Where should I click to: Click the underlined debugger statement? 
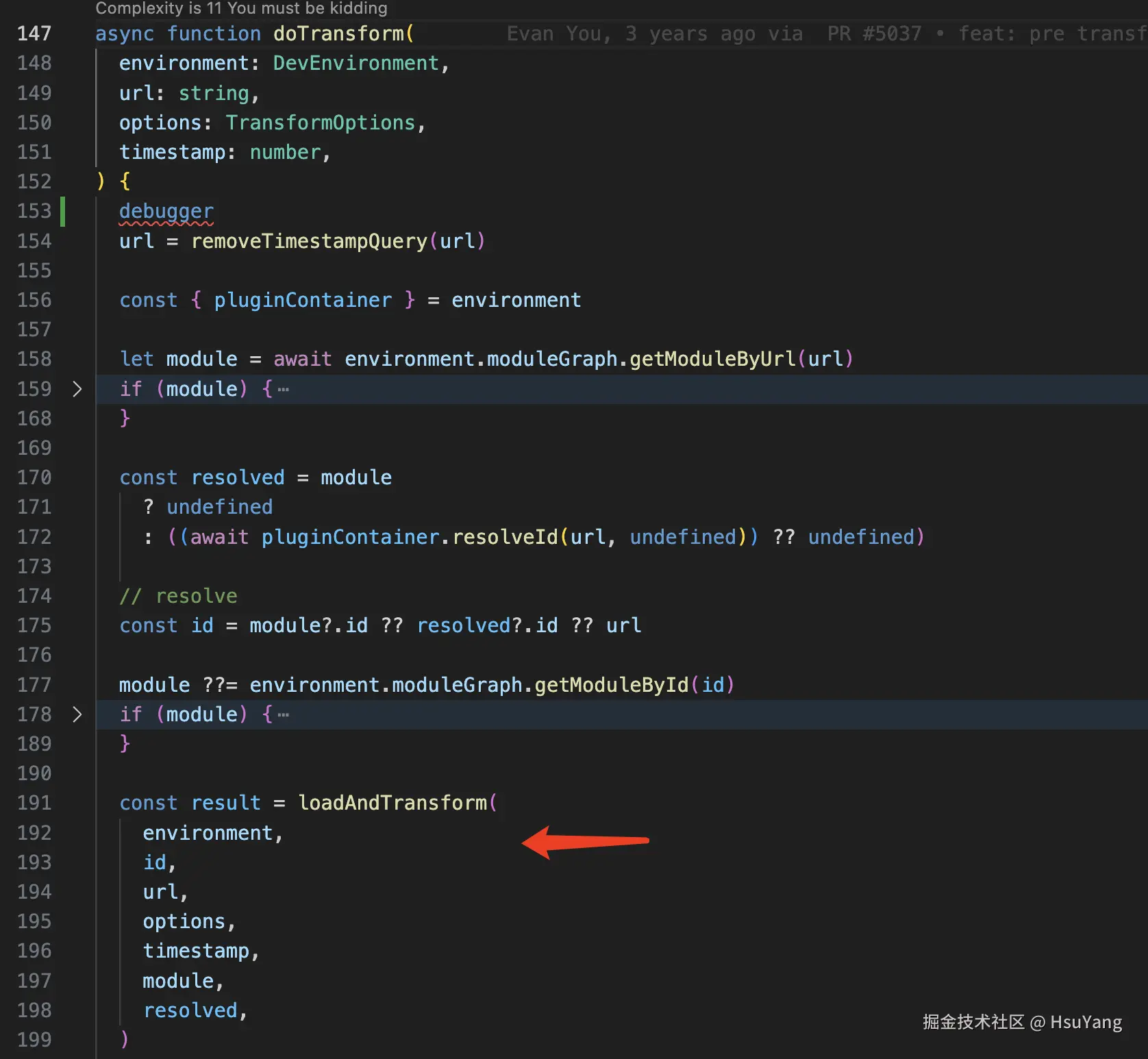(166, 211)
